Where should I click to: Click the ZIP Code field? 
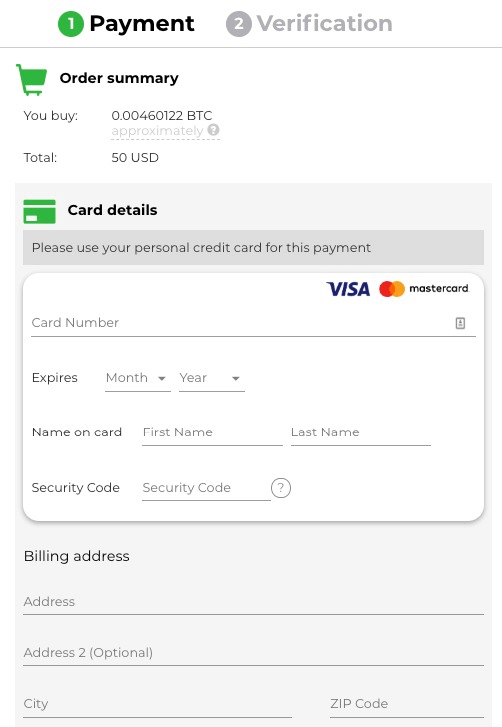pos(407,704)
